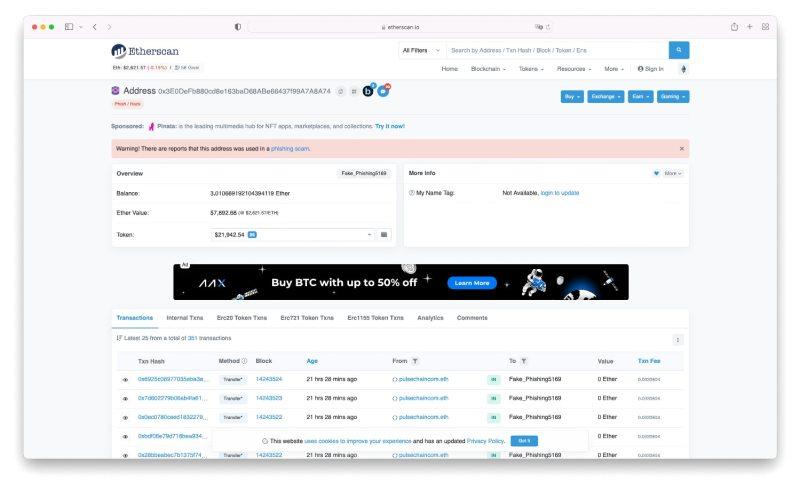Copy the address to clipboard icon
This screenshot has width=800, height=490.
341,91
